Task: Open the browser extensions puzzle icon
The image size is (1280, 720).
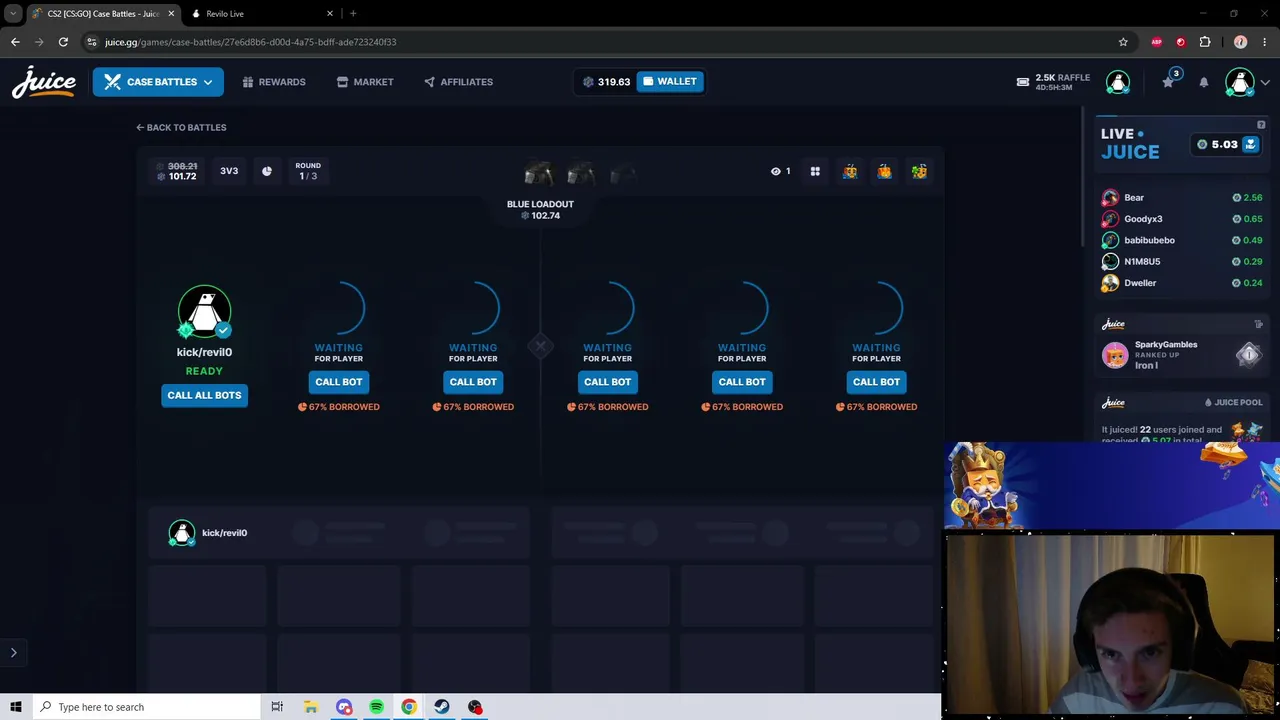Action: pos(1205,42)
